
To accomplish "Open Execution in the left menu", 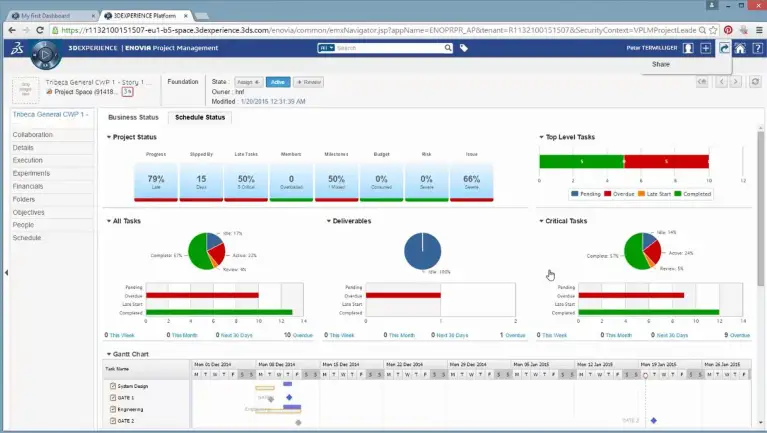I will (27, 160).
